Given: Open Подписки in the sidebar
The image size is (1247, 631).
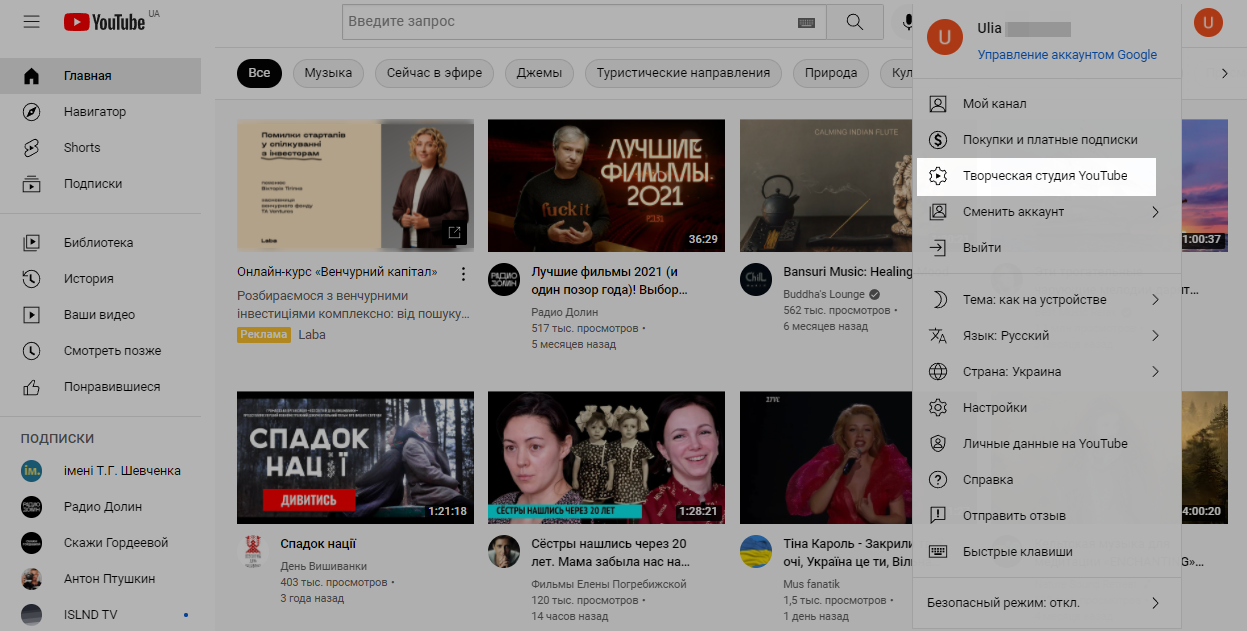Looking at the screenshot, I should pyautogui.click(x=100, y=184).
